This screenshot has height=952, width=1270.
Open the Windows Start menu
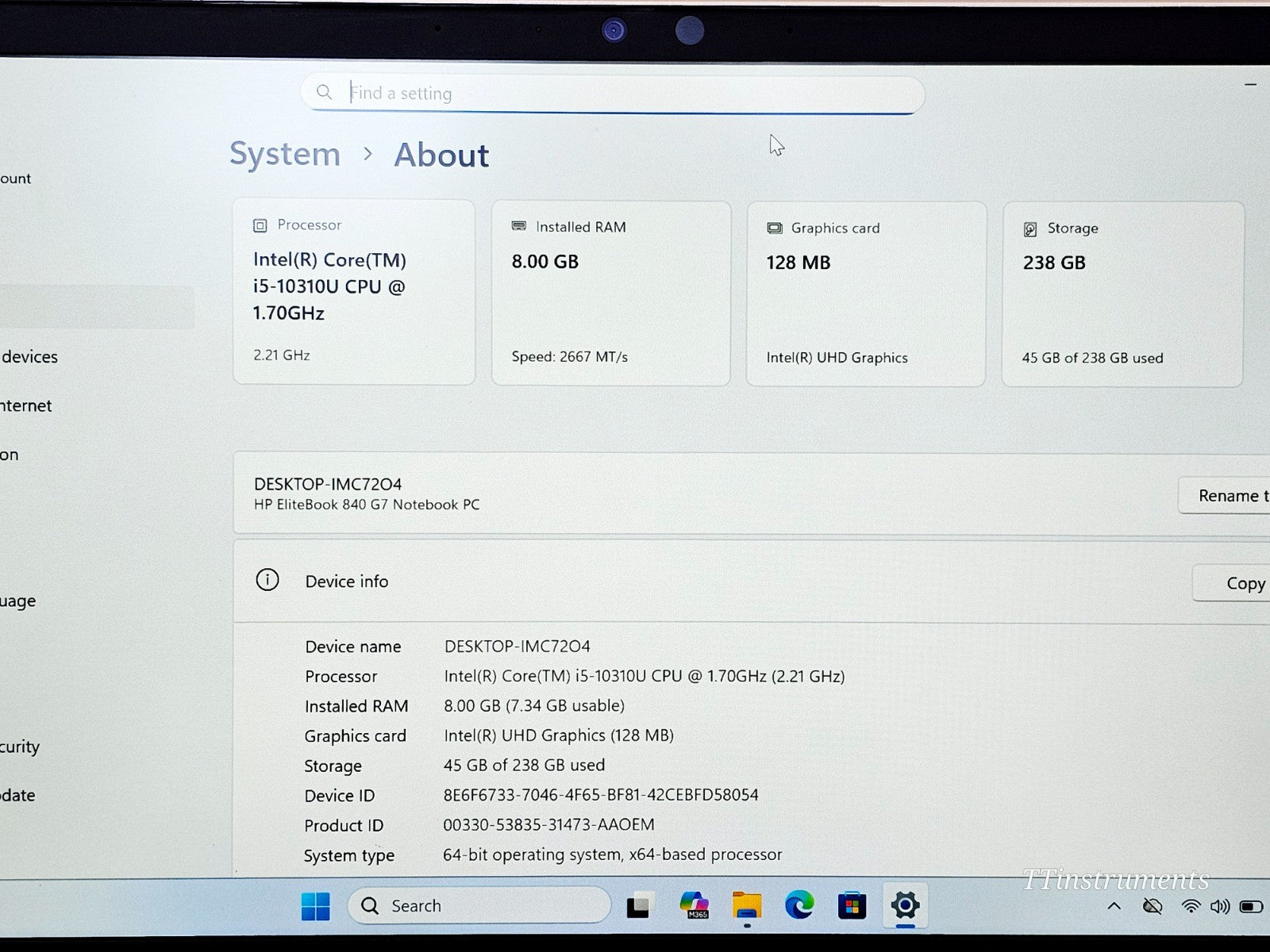315,906
